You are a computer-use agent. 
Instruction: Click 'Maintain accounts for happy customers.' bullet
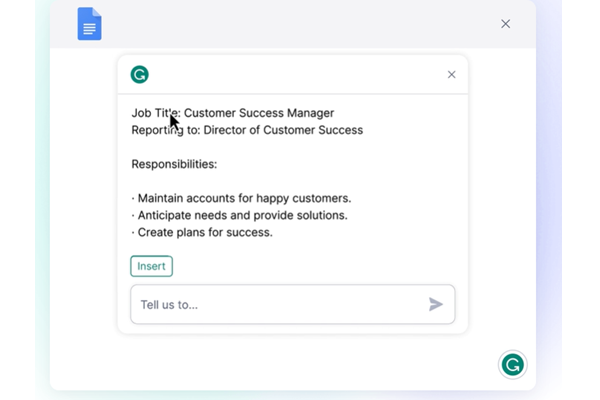pos(241,198)
